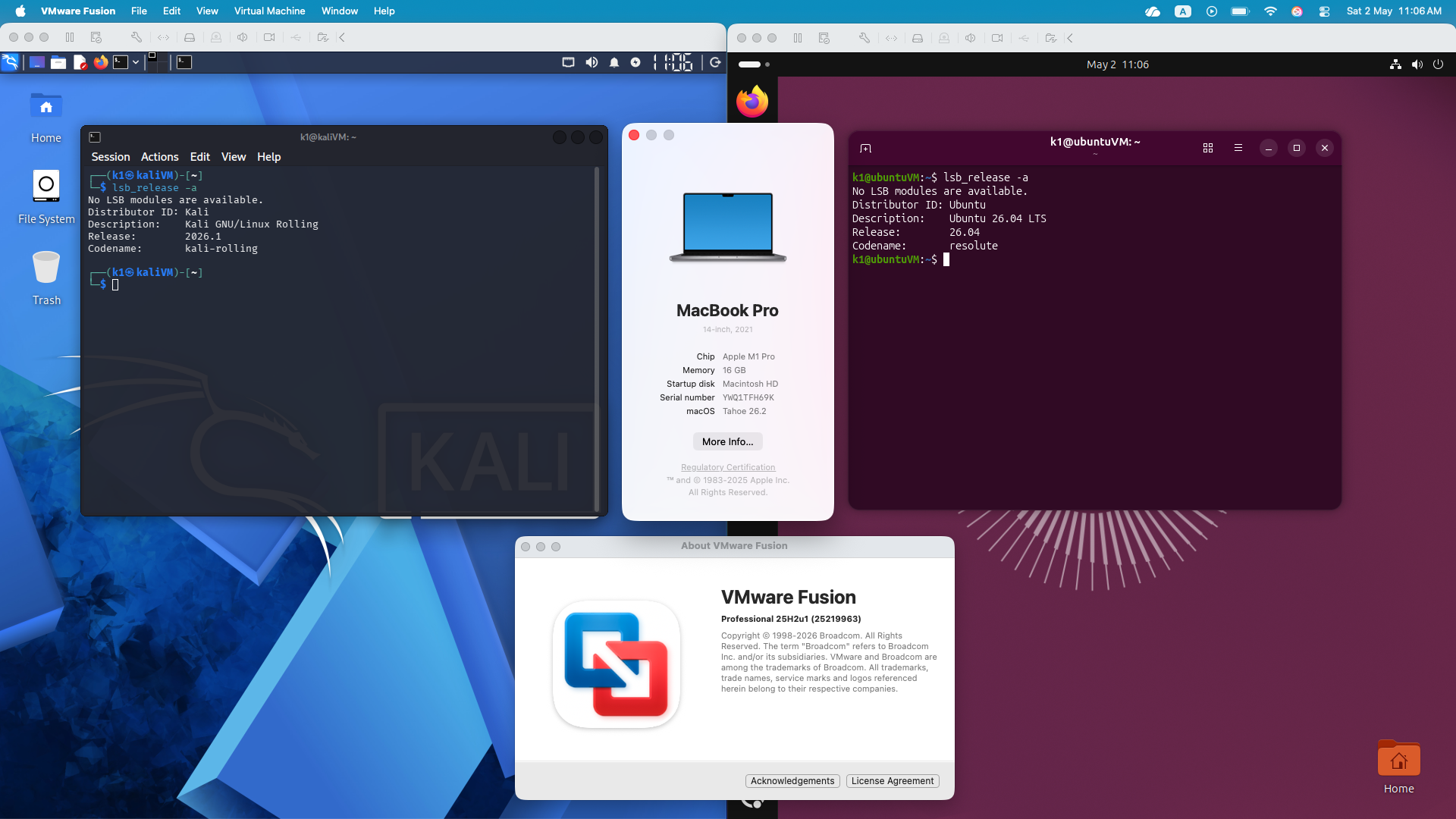Open file manager from Kali panel
Image resolution: width=1456 pixels, height=819 pixels.
58,62
